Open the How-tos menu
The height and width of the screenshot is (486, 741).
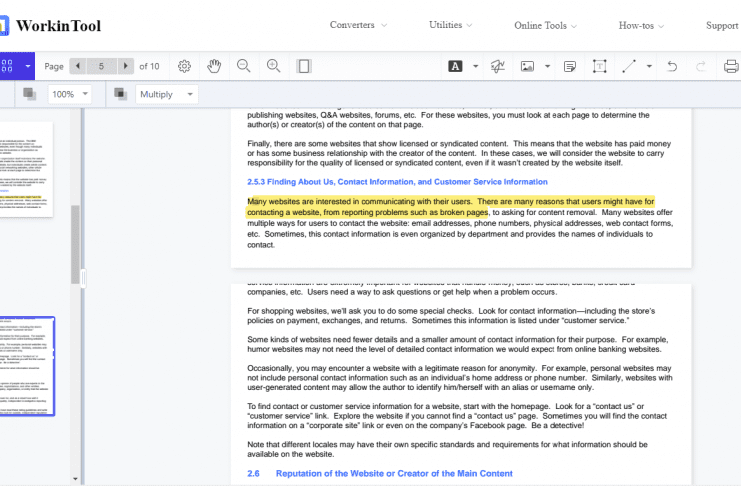point(641,26)
